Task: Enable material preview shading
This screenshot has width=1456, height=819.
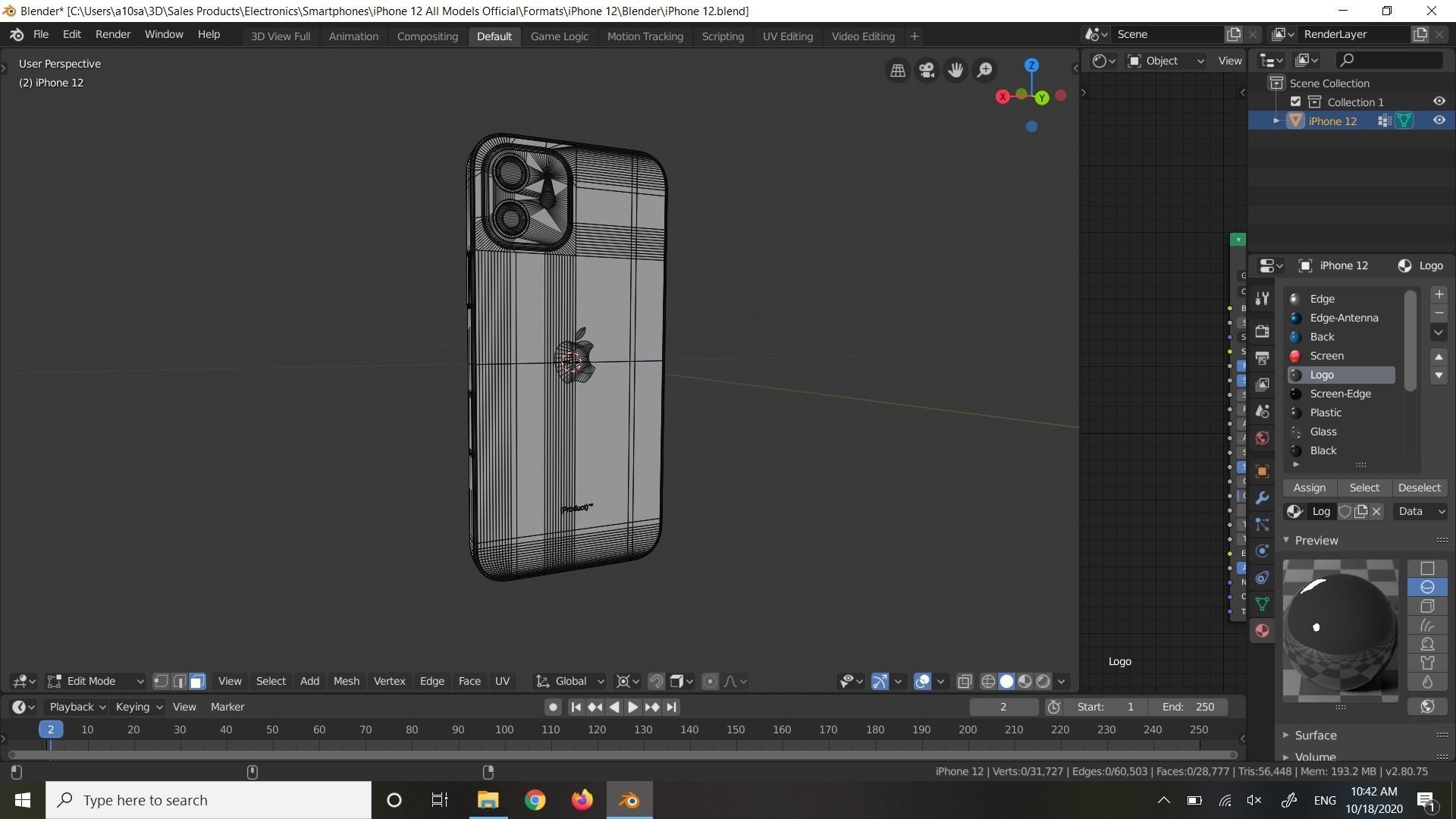Action: [1025, 681]
